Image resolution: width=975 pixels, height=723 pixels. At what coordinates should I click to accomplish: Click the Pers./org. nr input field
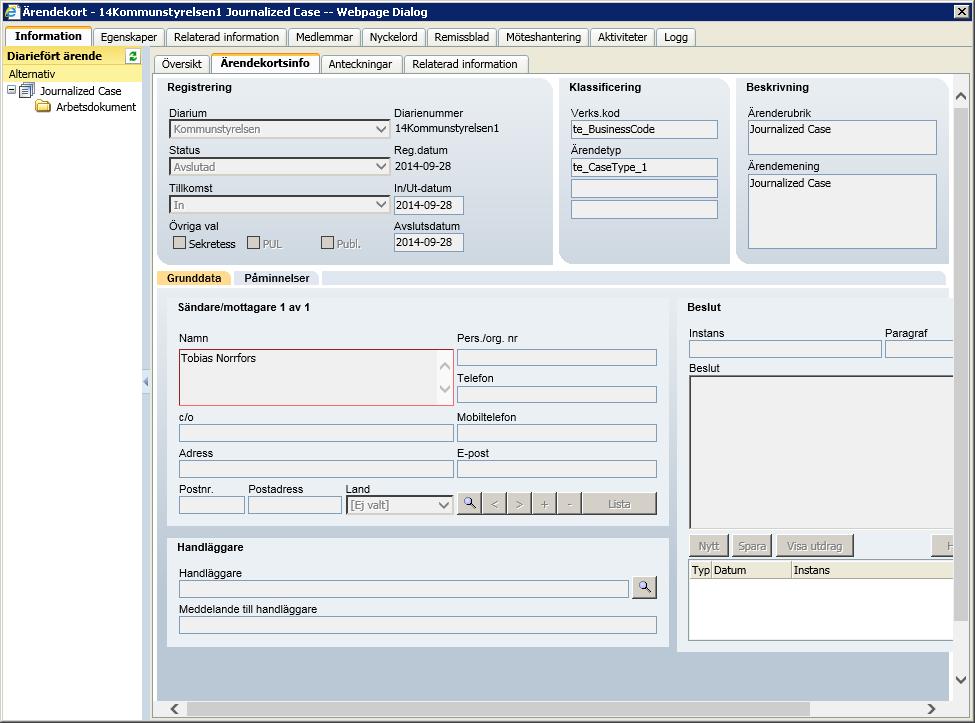[557, 357]
